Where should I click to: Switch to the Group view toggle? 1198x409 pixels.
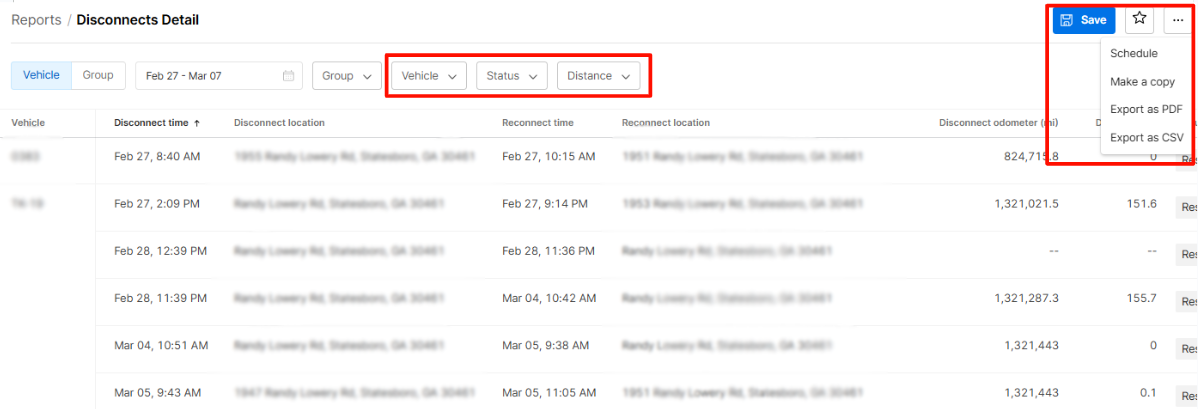99,76
